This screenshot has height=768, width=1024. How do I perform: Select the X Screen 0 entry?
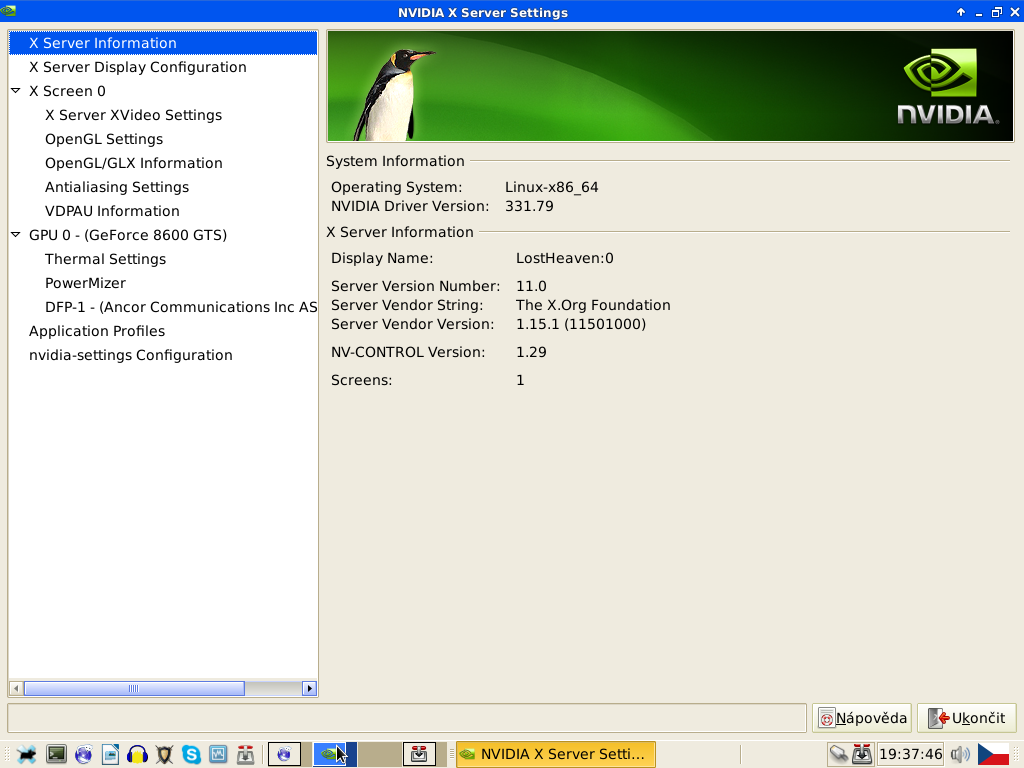[x=67, y=91]
